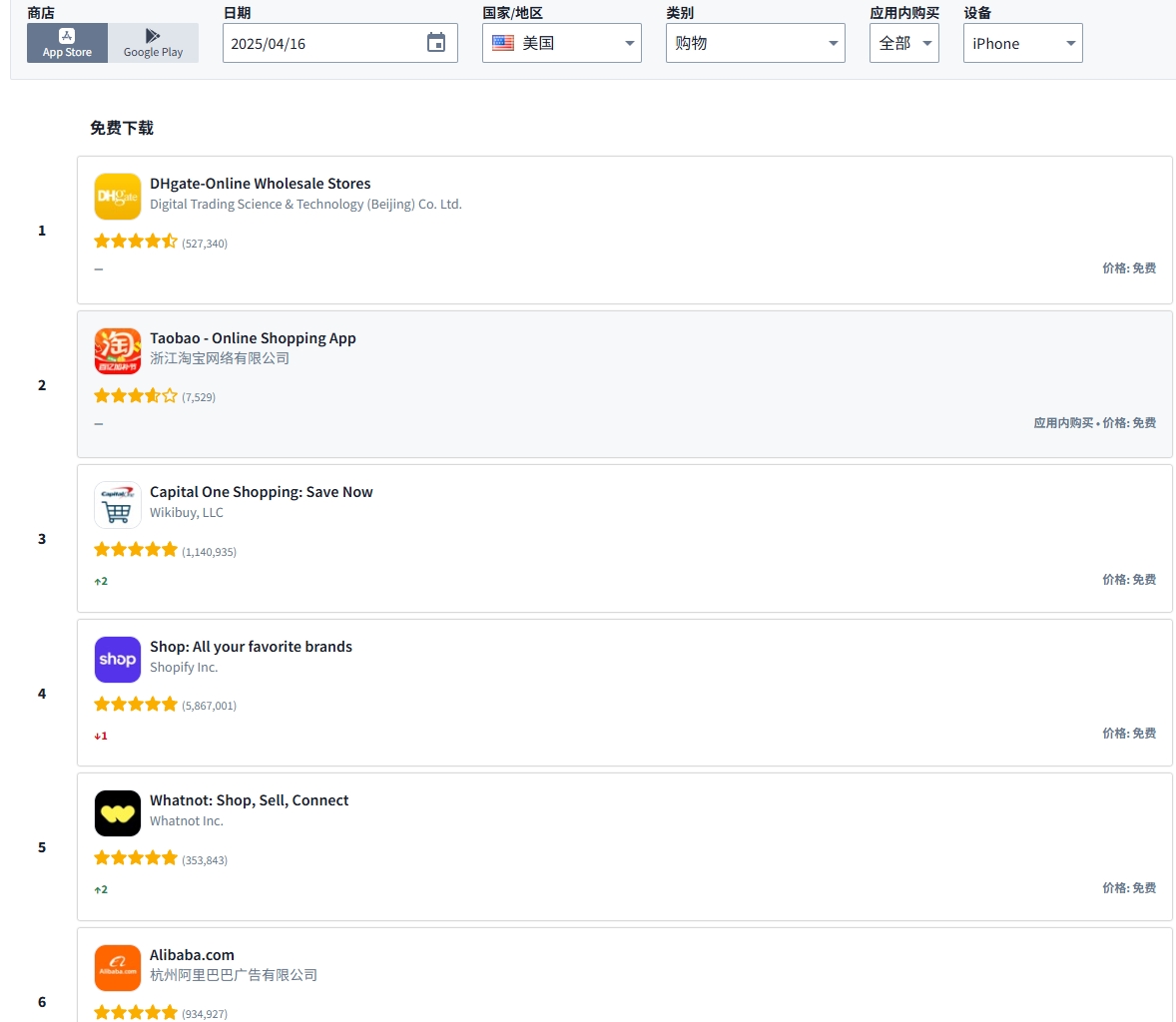The image size is (1176, 1022).
Task: Open the country/region dropdown showing 美国
Action: (562, 43)
